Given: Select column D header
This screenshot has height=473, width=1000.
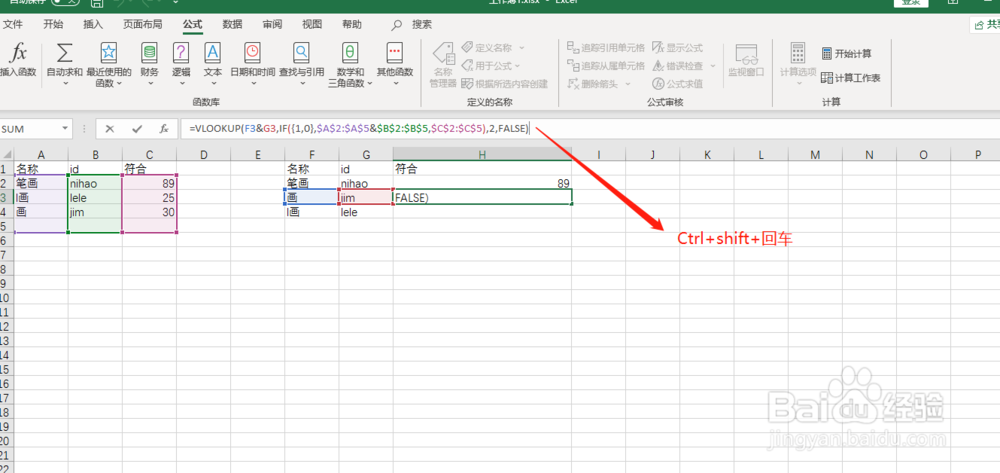Looking at the screenshot, I should tap(203, 154).
